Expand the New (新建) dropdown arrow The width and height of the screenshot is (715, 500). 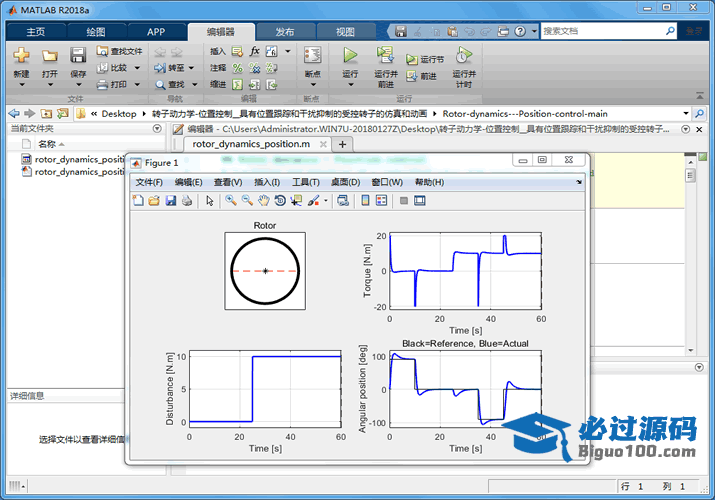coord(21,85)
